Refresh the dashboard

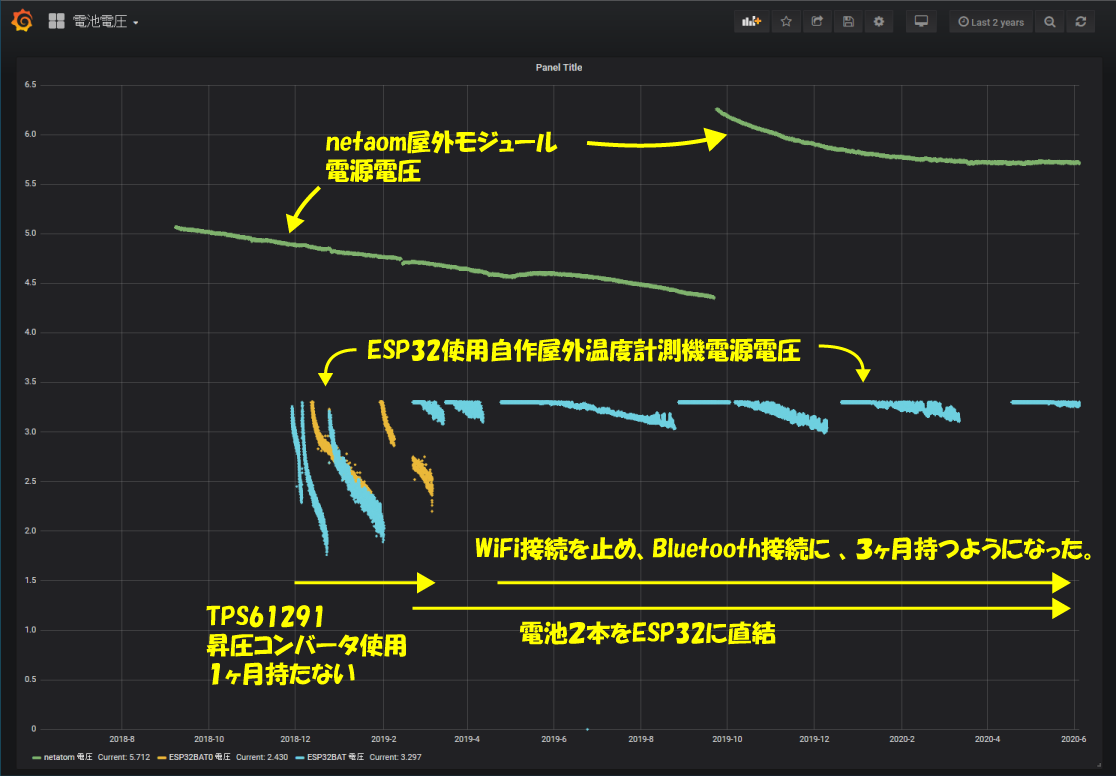click(x=1080, y=22)
